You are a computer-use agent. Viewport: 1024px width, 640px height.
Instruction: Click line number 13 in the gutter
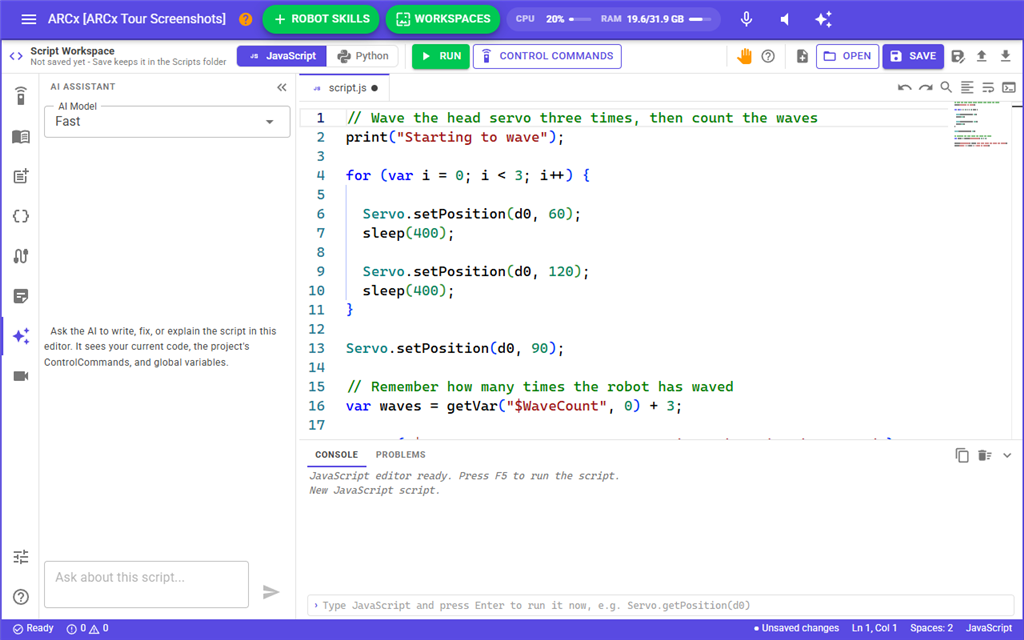317,348
